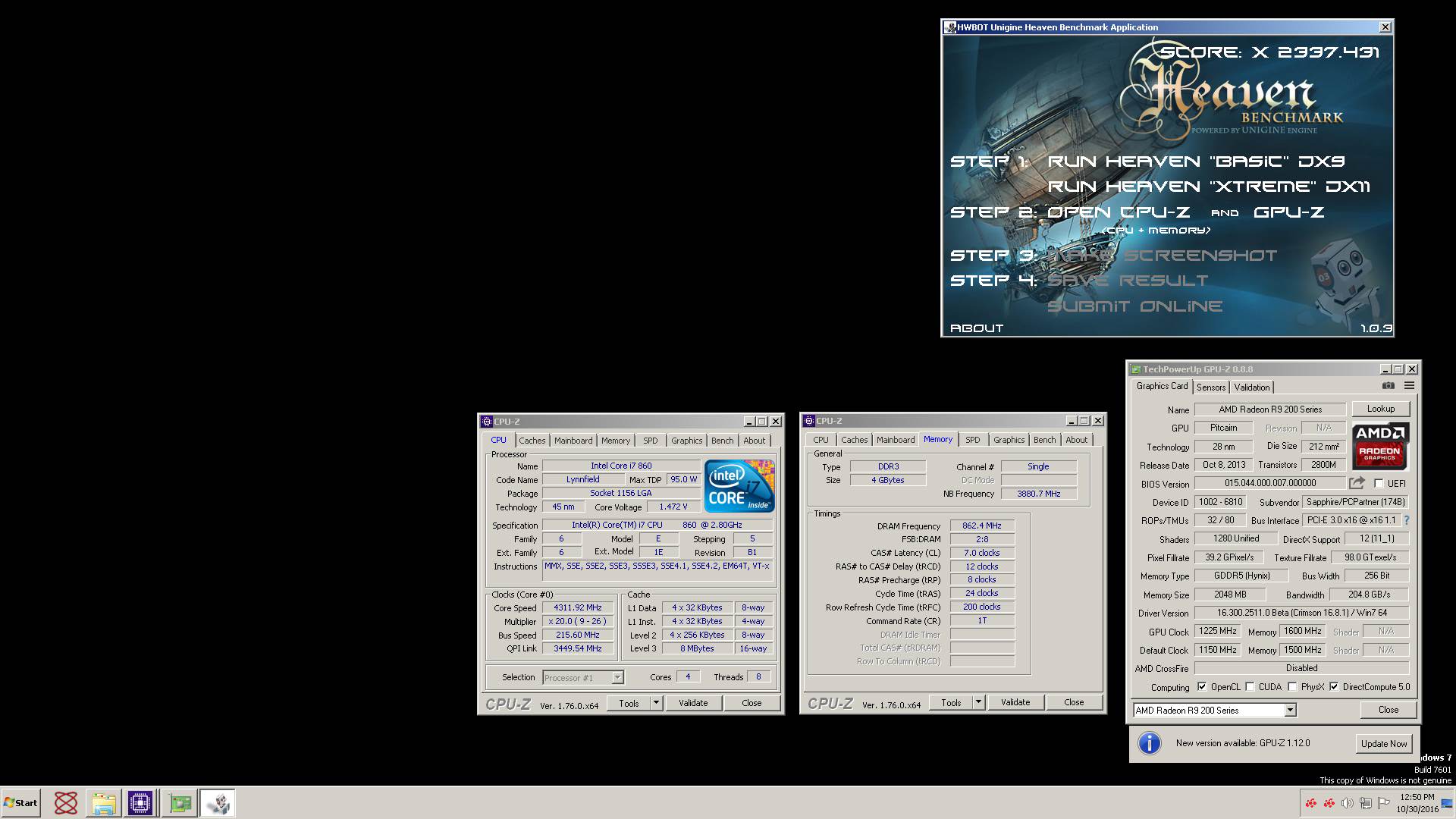The height and width of the screenshot is (819, 1456).
Task: Click the Start button
Action: tap(20, 803)
